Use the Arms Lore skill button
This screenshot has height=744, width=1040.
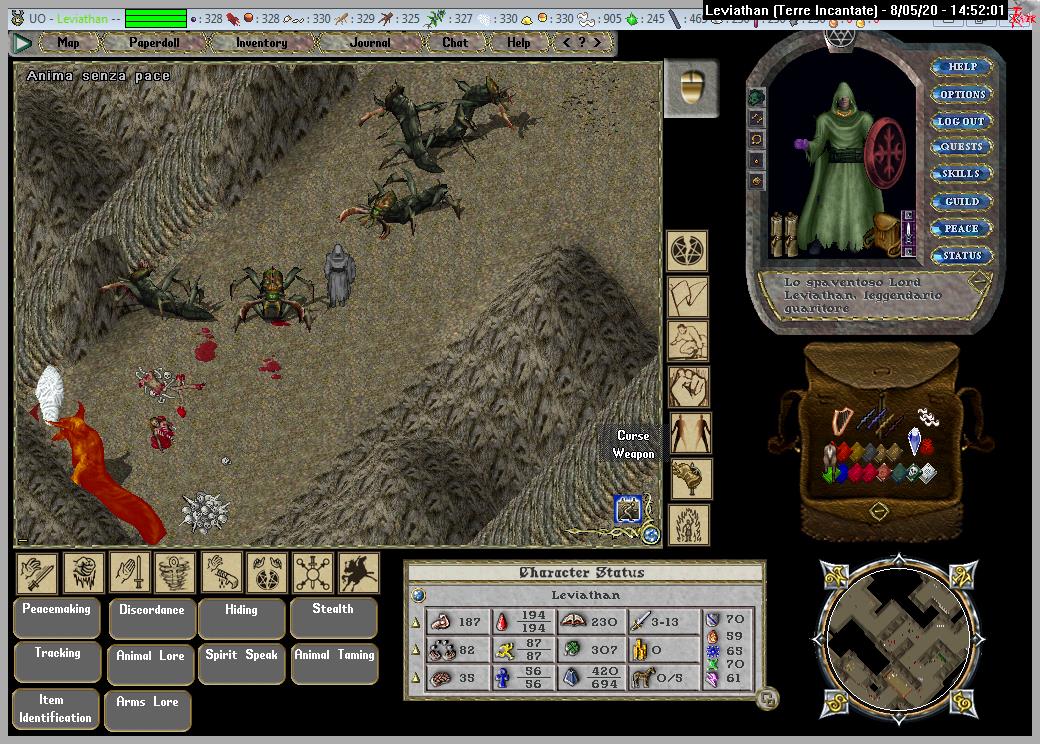pos(147,710)
